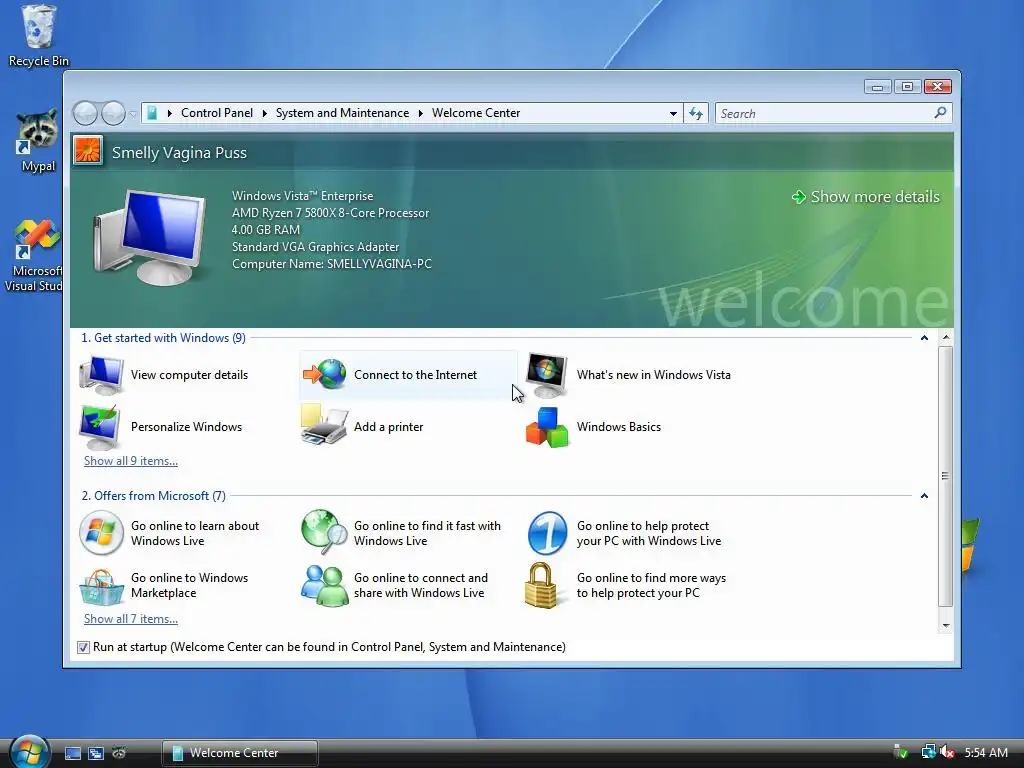This screenshot has width=1024, height=768.
Task: Click the network tray icon
Action: pos(928,752)
